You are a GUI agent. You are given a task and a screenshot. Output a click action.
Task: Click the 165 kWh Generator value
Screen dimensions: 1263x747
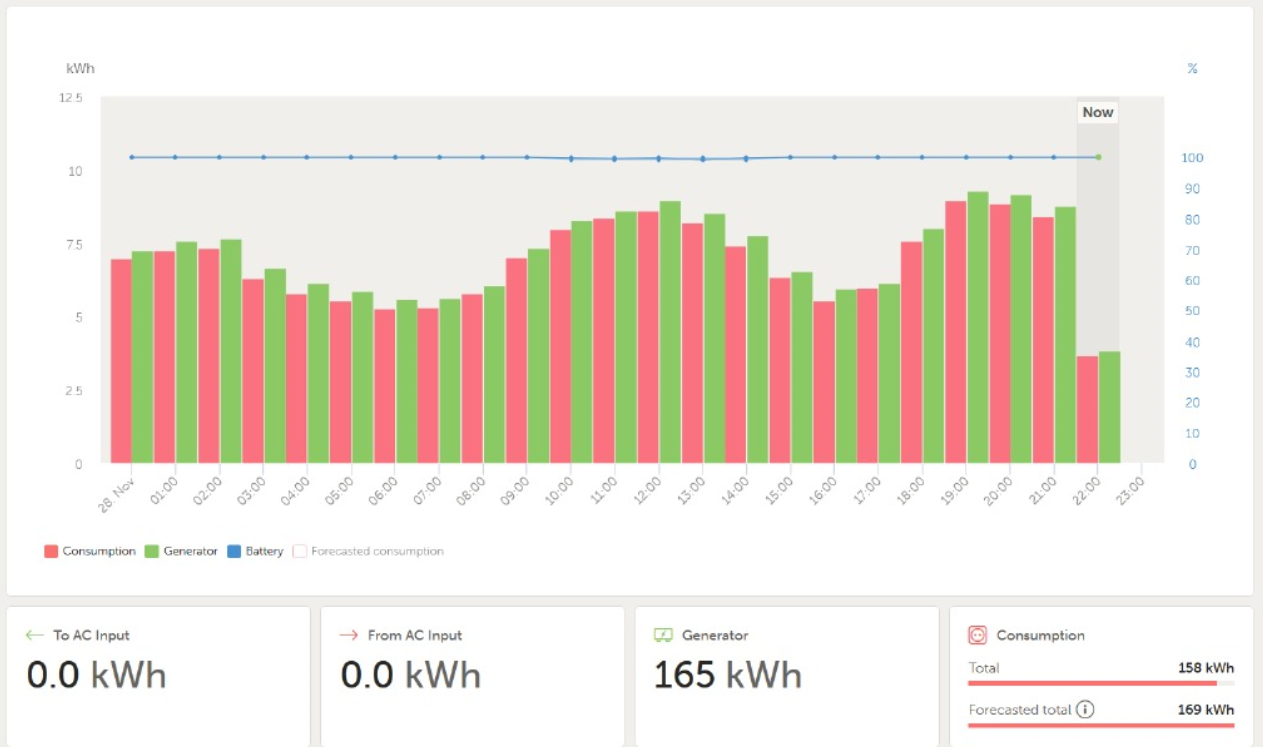click(727, 676)
